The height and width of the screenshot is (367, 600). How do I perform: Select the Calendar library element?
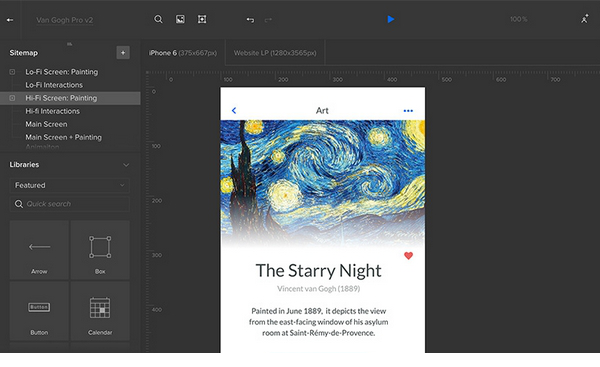[100, 311]
